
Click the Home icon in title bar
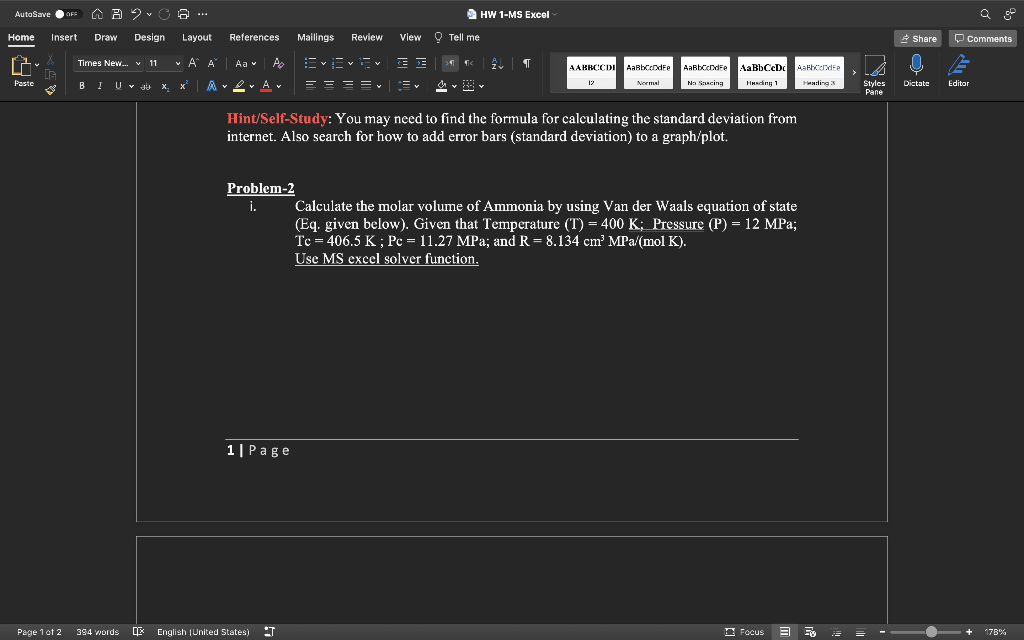click(x=97, y=14)
